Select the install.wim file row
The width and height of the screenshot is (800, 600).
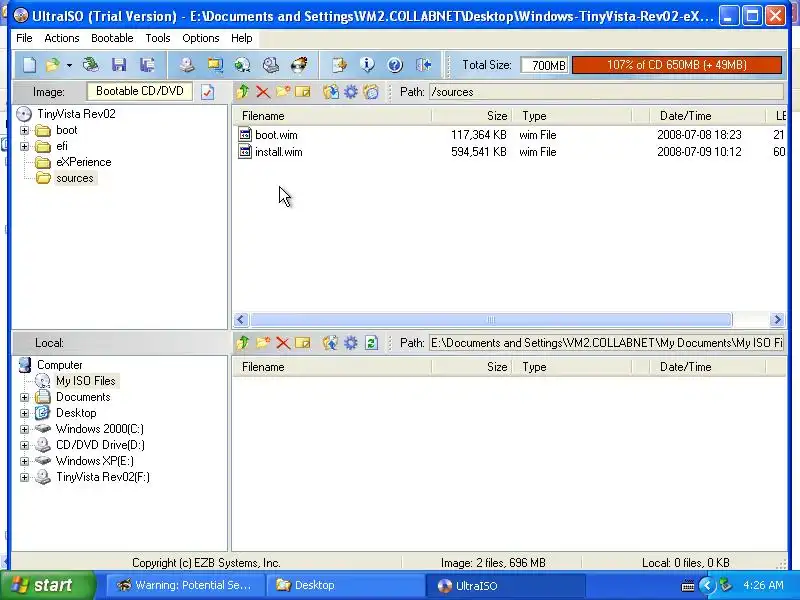pos(509,152)
